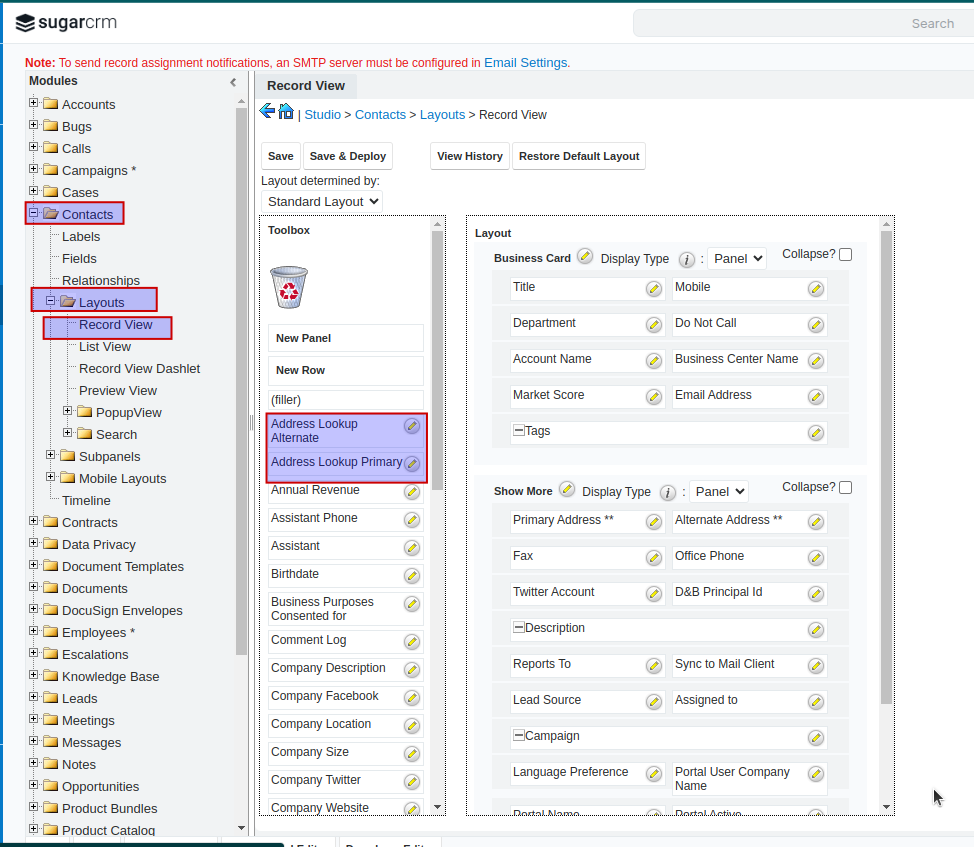Open the Standard Layout dropdown

322,201
